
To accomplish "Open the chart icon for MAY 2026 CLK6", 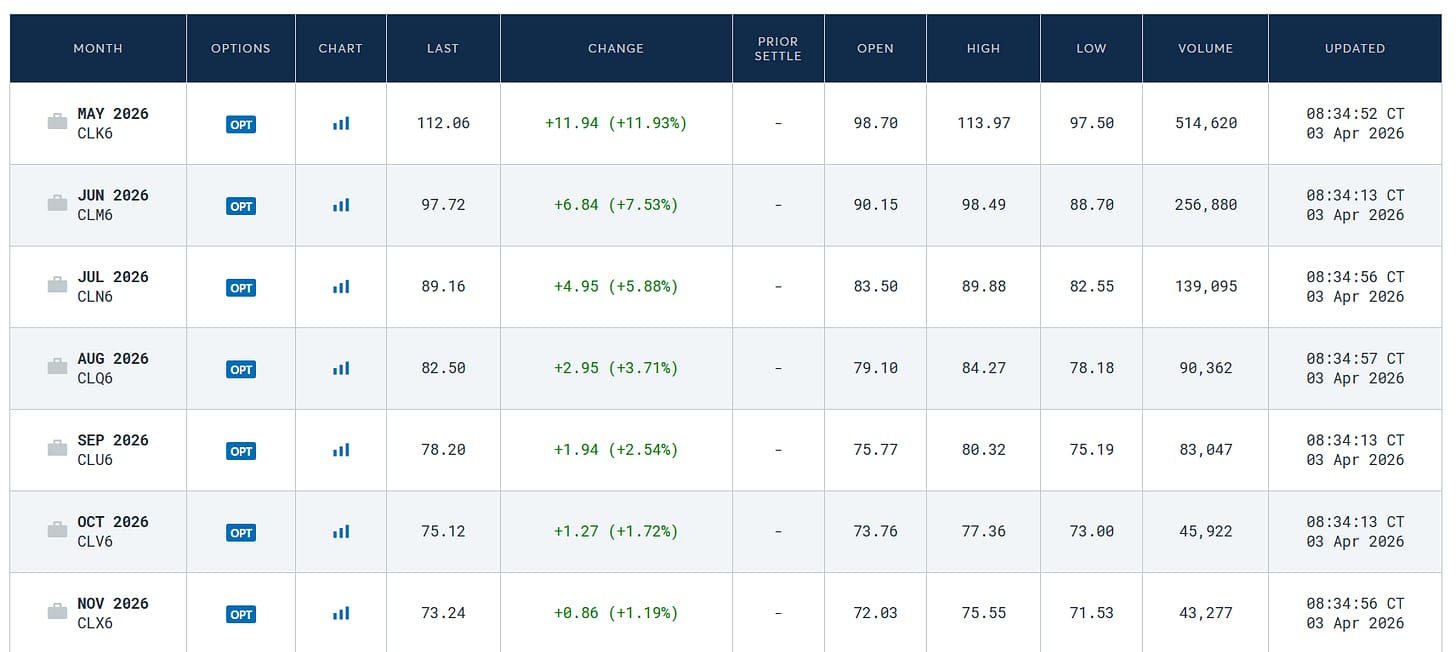I will point(341,123).
